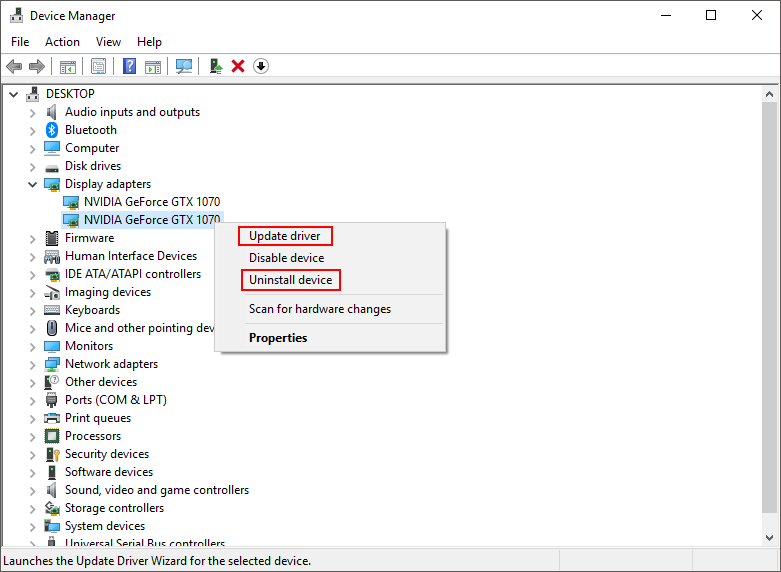Image resolution: width=781 pixels, height=572 pixels.
Task: Minimize the Device Manager window
Action: pos(666,15)
